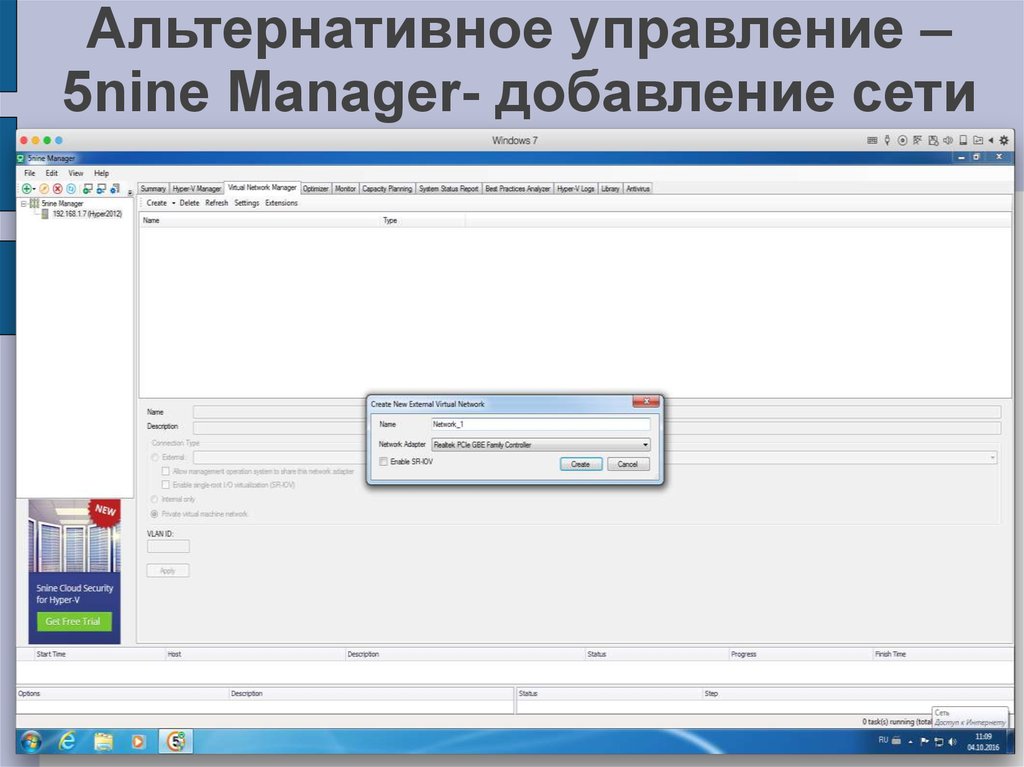This screenshot has width=1024, height=767.
Task: Open Windows Media Player taskbar icon
Action: click(x=138, y=742)
